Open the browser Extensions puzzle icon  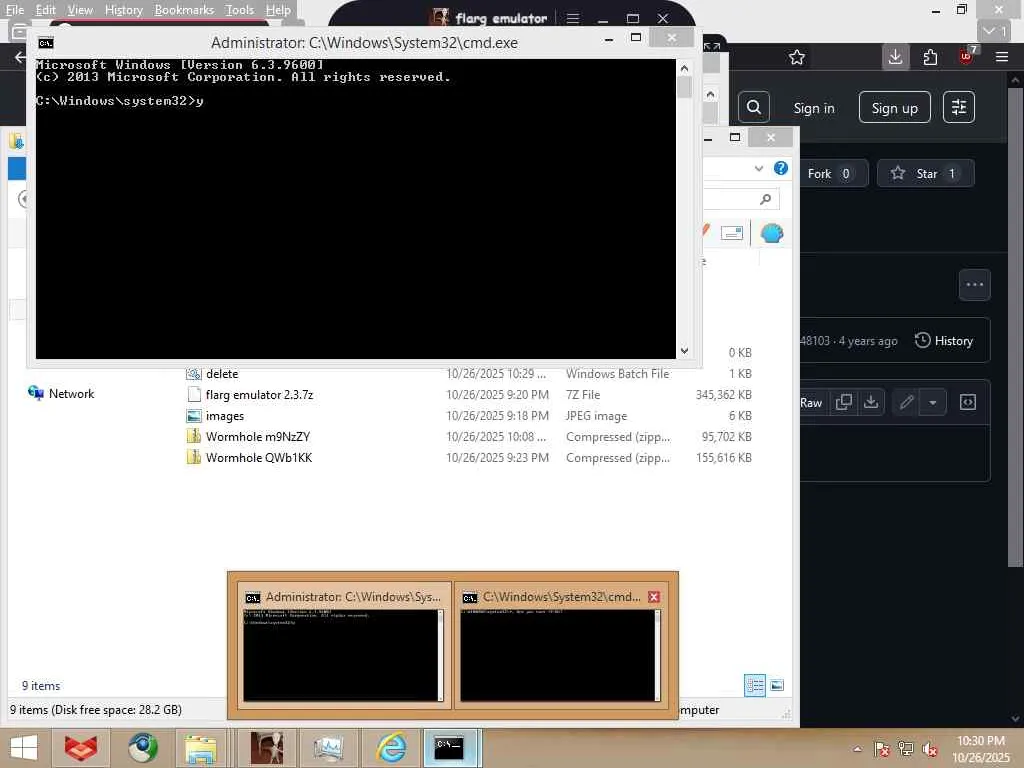click(x=931, y=57)
